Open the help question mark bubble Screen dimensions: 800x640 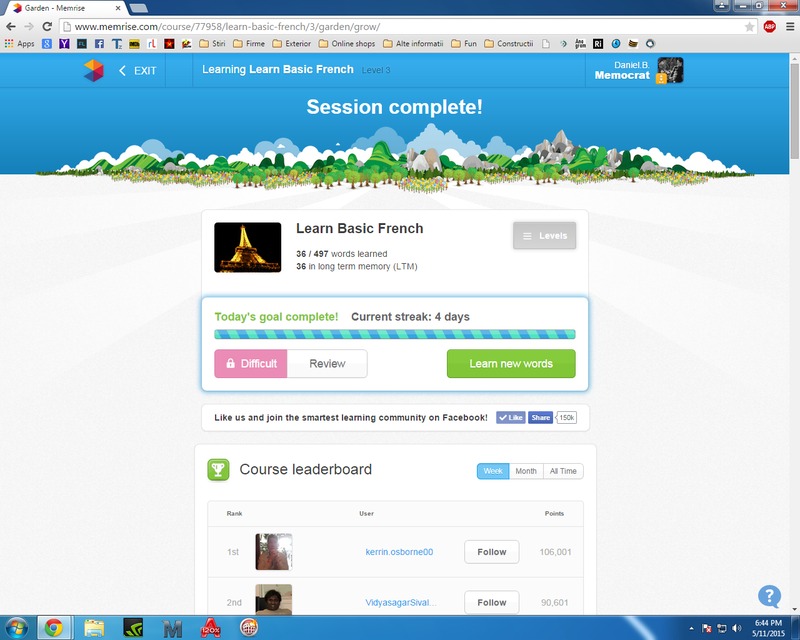pyautogui.click(x=769, y=596)
